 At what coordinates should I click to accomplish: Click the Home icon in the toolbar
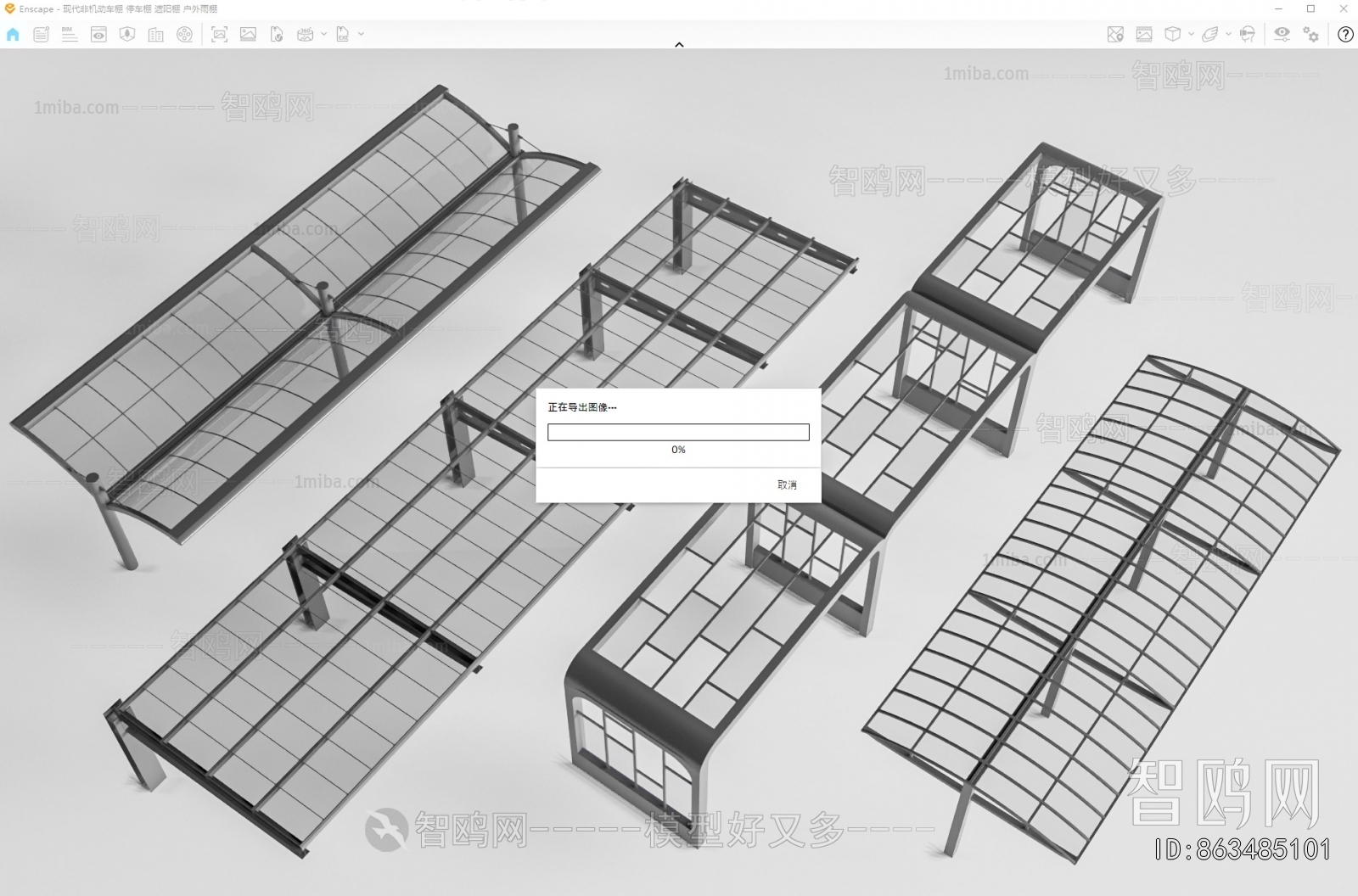coord(13,35)
